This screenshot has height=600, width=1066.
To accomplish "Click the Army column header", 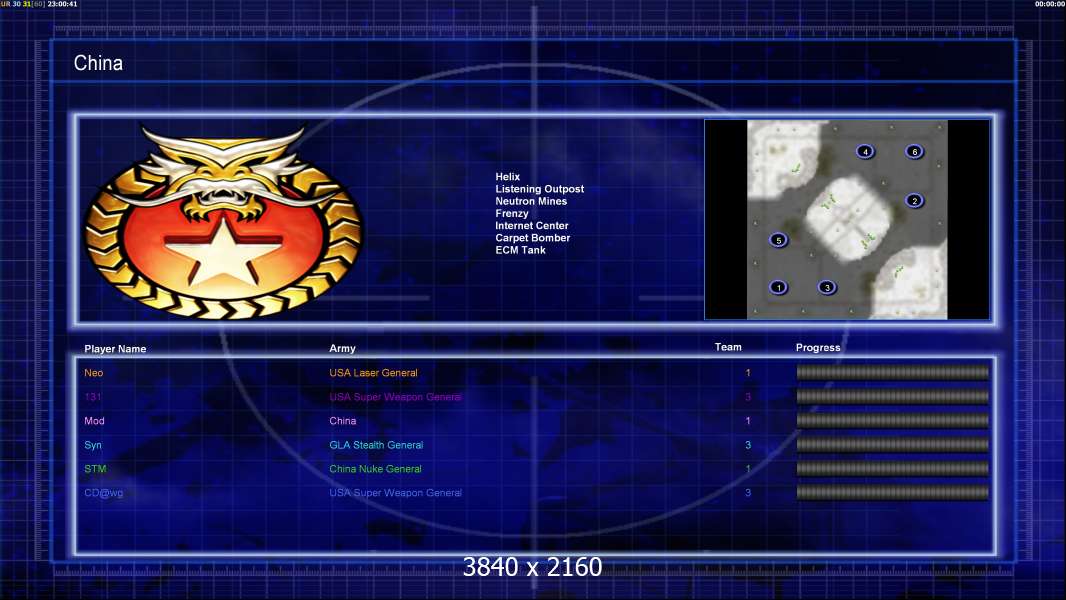I will click(x=342, y=348).
